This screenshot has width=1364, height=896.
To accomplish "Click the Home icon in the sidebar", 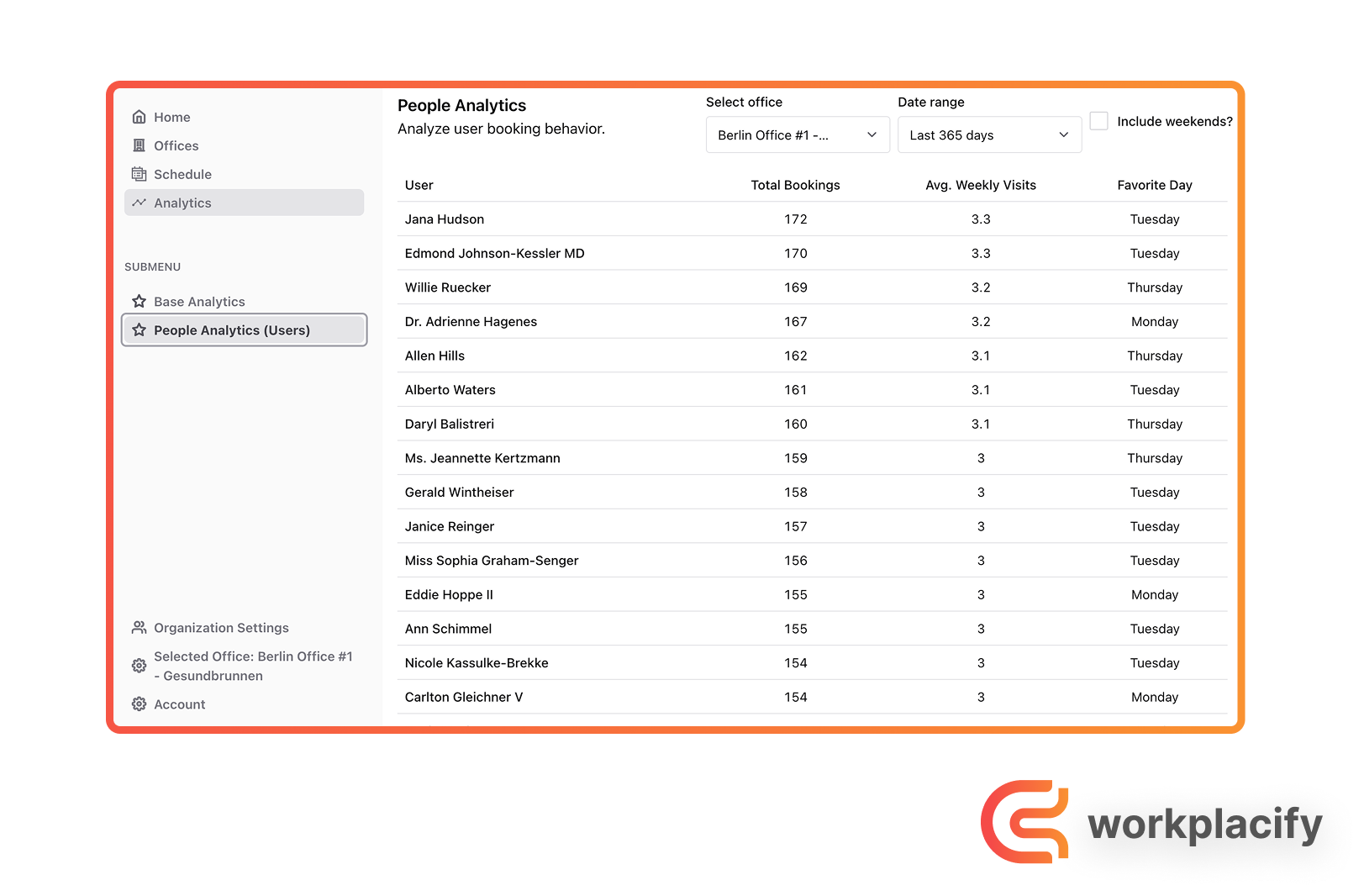I will [140, 117].
